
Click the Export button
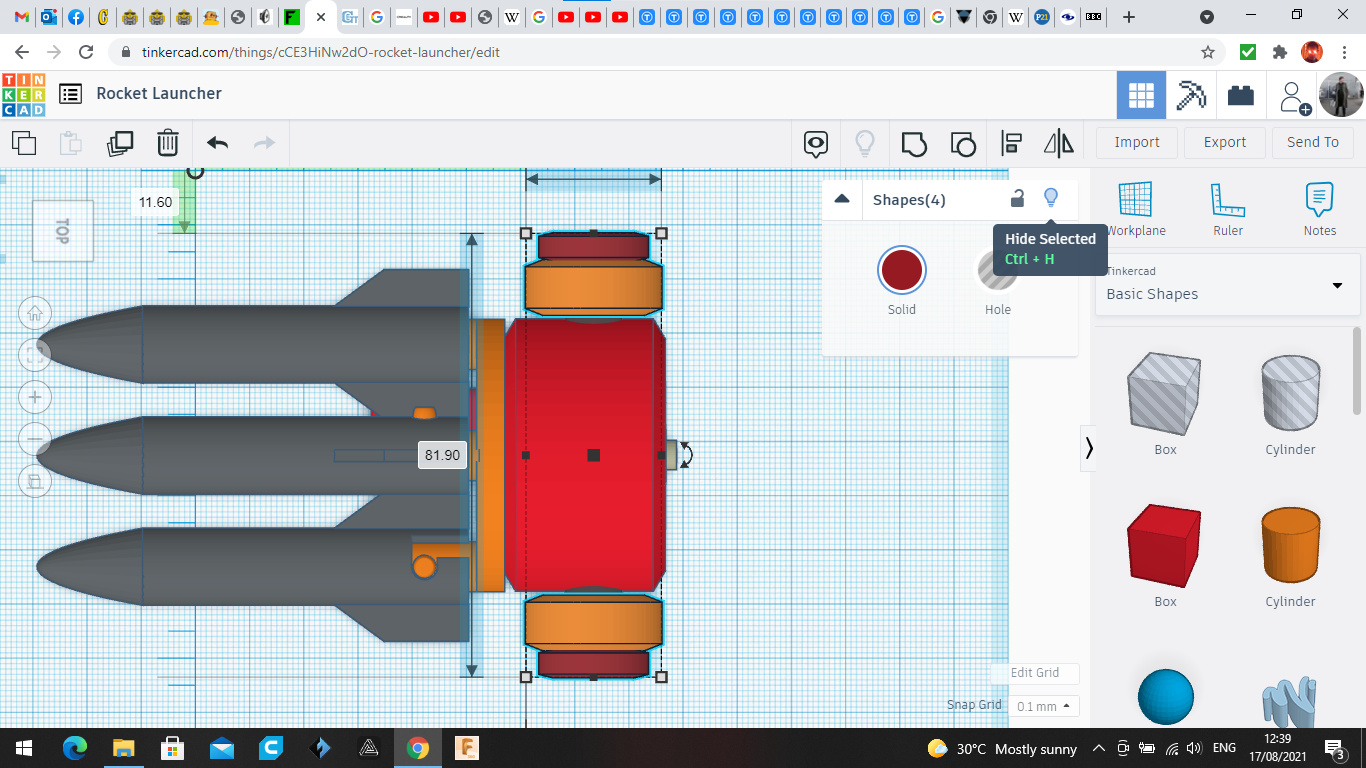point(1224,142)
